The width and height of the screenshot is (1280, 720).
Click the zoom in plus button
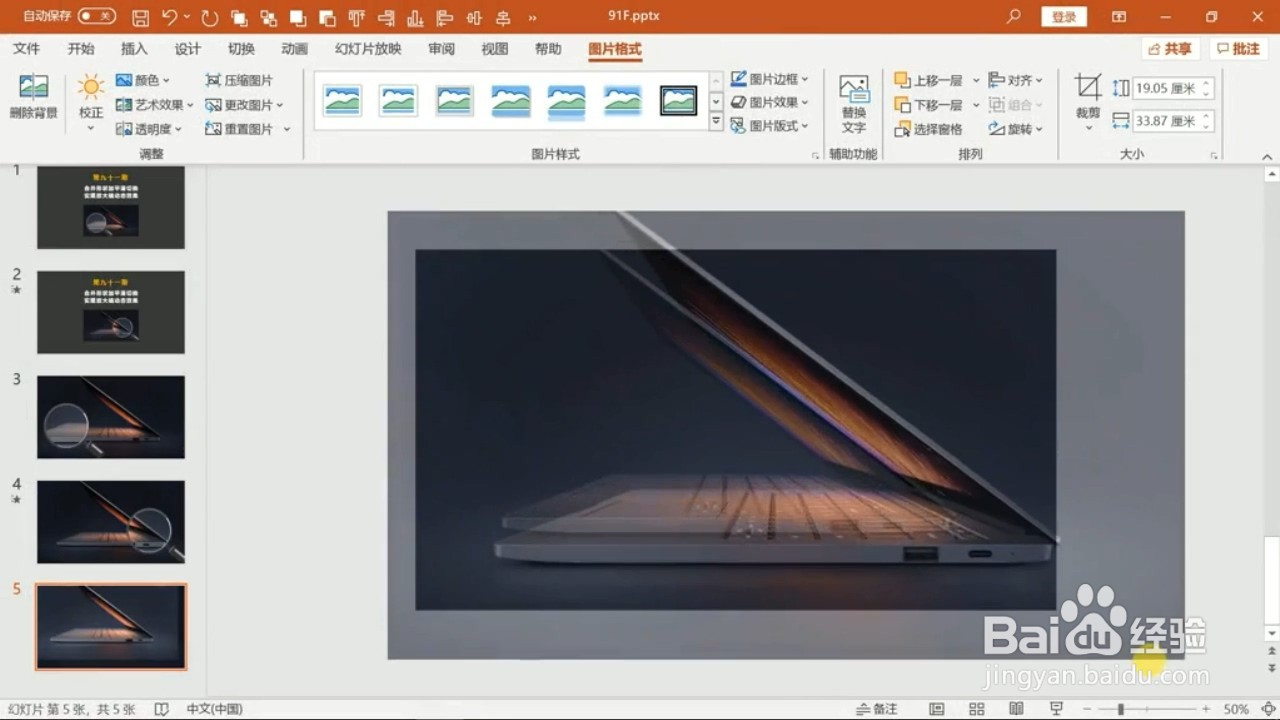(1206, 709)
